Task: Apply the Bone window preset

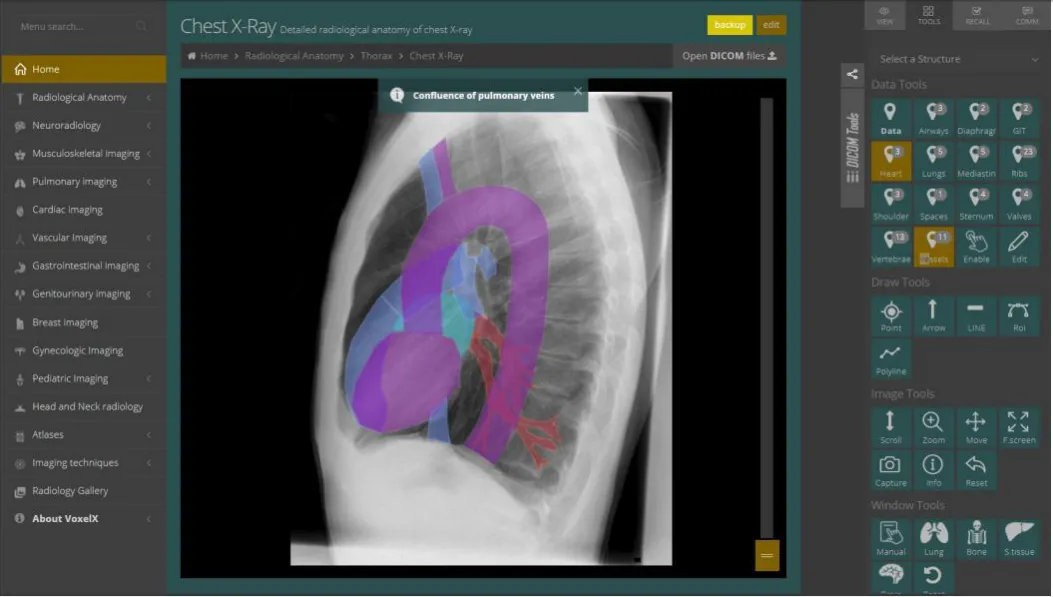Action: point(976,539)
